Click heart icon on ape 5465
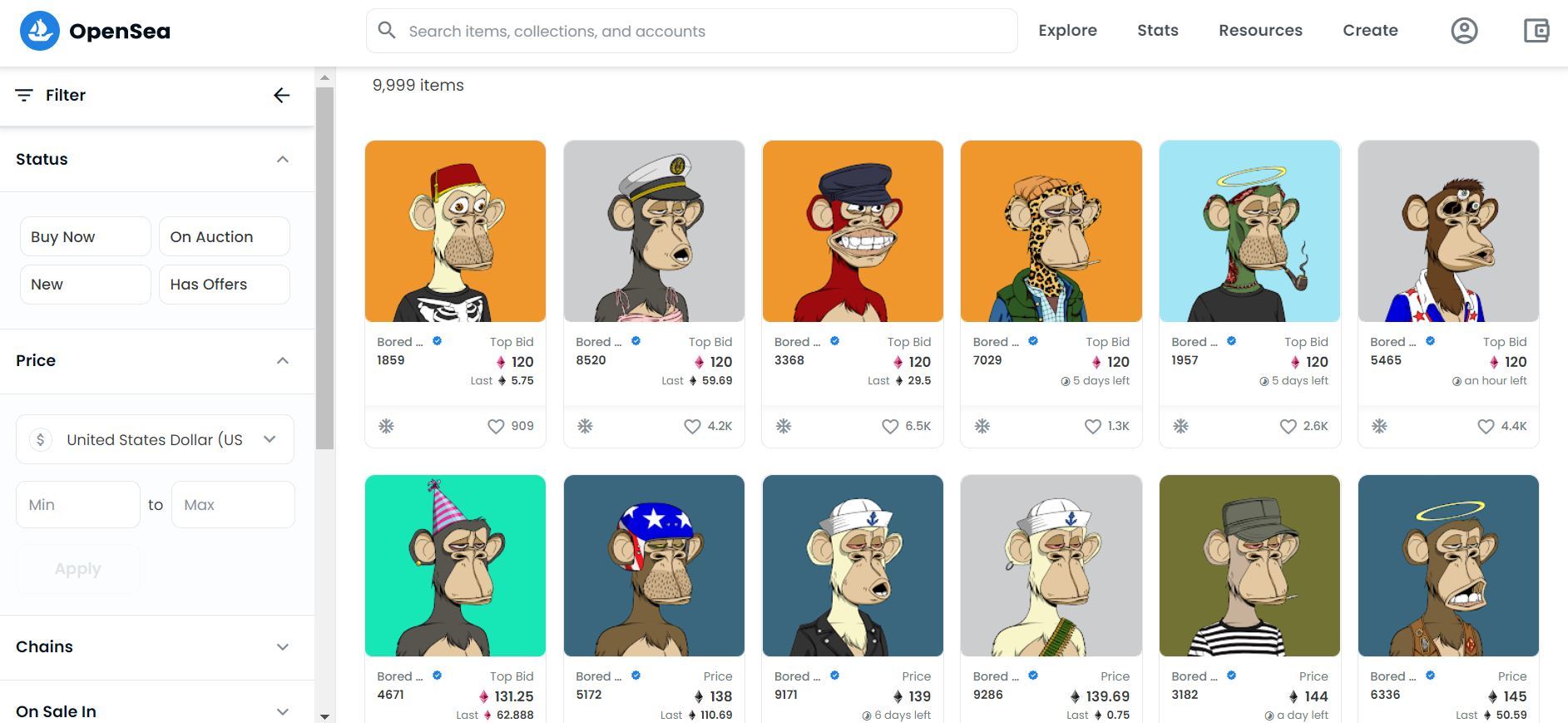The height and width of the screenshot is (723, 1568). [1486, 426]
